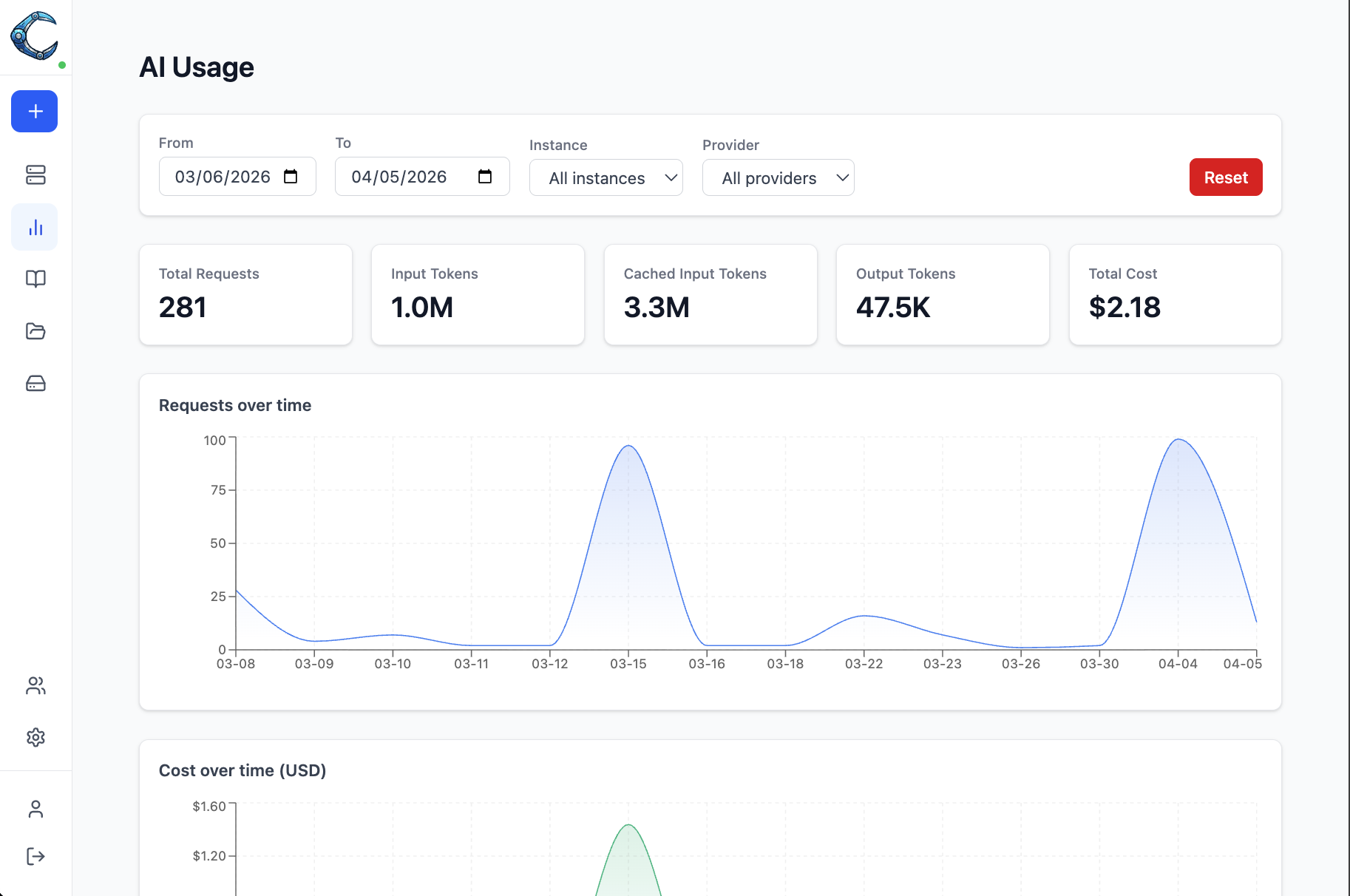
Task: Open the From date calendar picker
Action: tap(291, 176)
